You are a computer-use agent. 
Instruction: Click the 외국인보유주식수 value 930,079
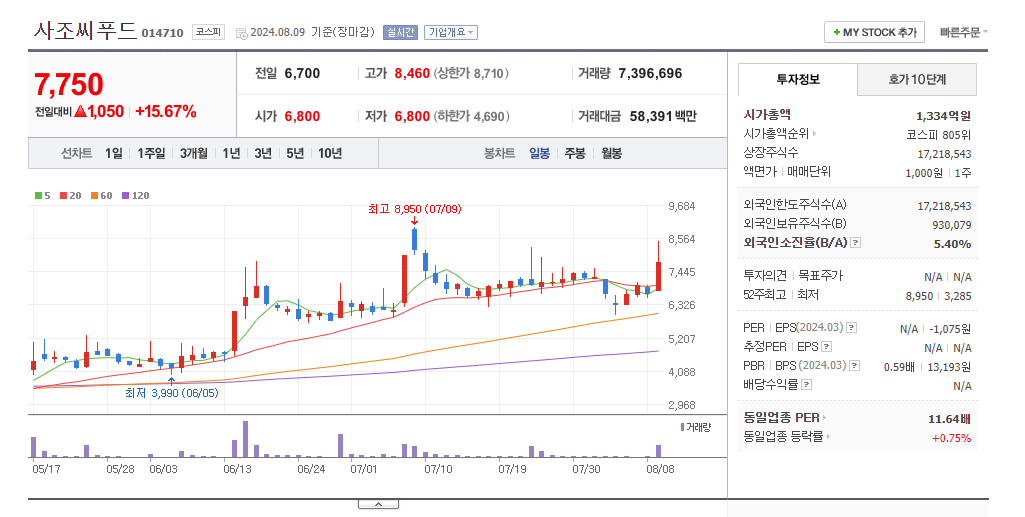click(x=952, y=225)
